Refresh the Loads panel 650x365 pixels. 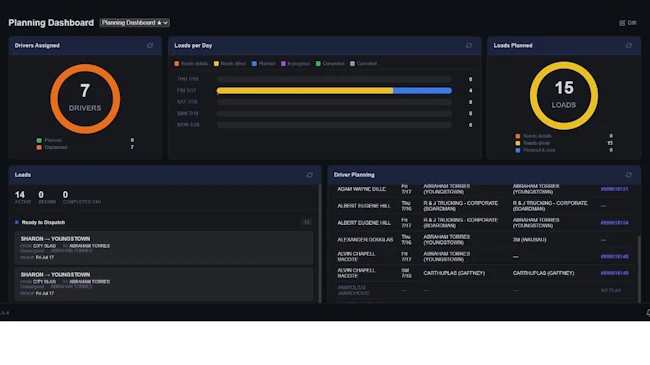[x=310, y=175]
